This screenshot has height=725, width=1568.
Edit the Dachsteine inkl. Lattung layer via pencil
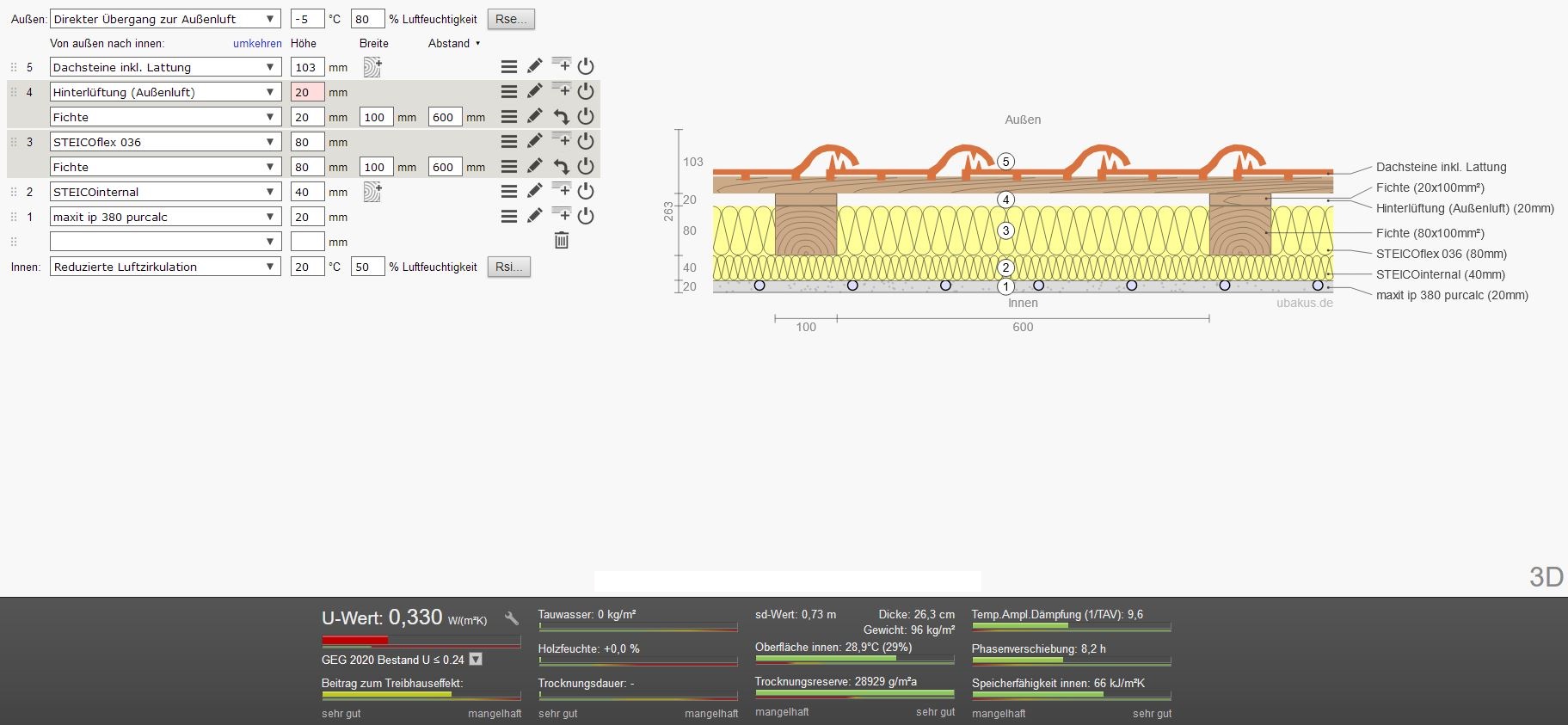click(535, 66)
